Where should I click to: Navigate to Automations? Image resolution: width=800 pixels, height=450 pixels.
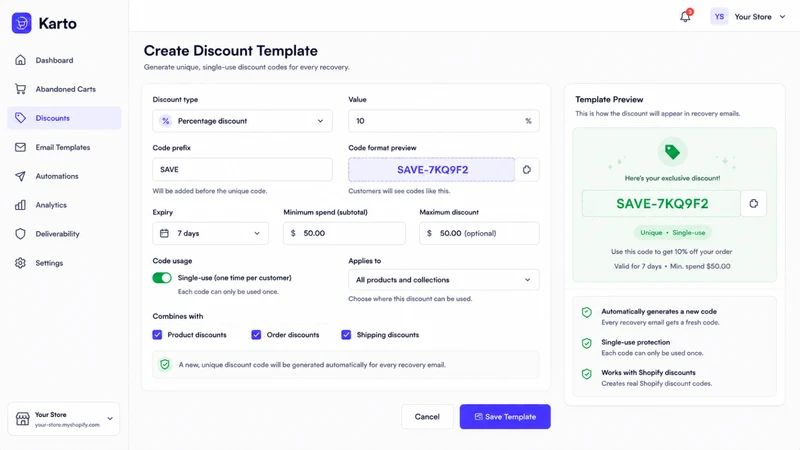tap(64, 176)
